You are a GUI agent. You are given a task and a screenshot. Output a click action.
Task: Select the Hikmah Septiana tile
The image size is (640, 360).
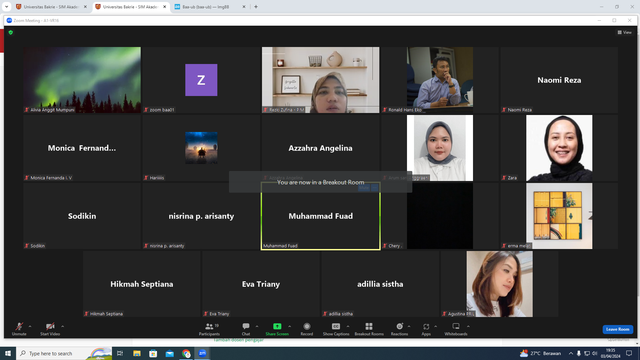(x=142, y=284)
